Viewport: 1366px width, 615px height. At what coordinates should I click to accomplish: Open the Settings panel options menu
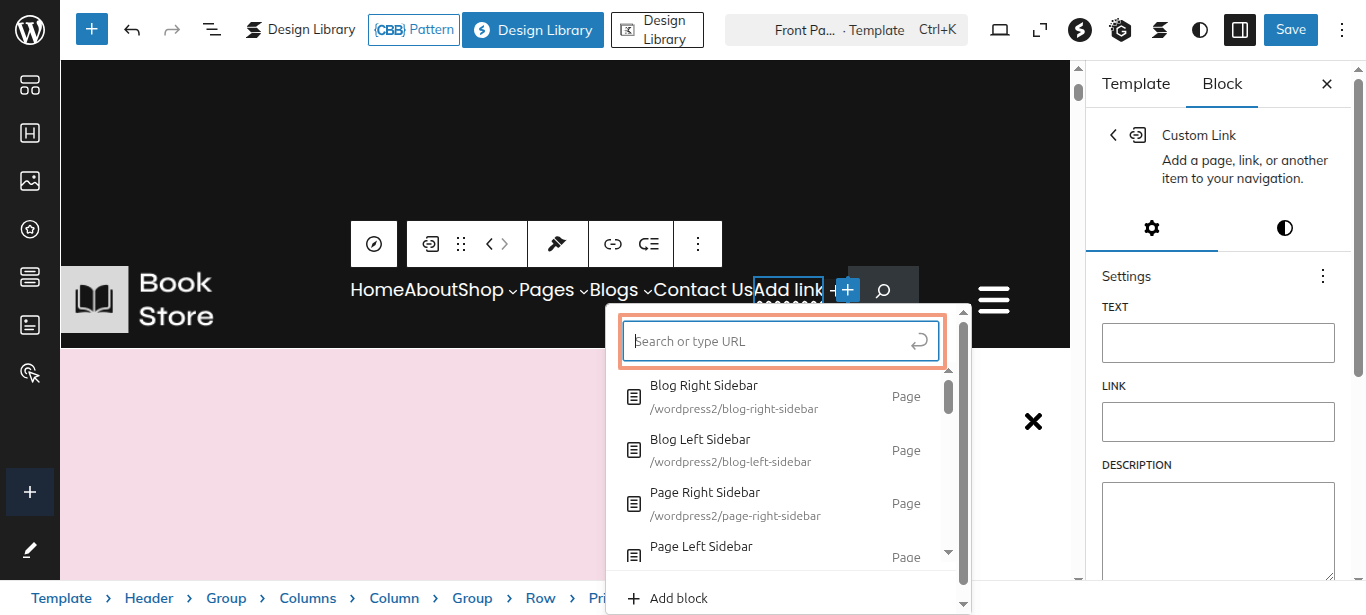tap(1323, 276)
